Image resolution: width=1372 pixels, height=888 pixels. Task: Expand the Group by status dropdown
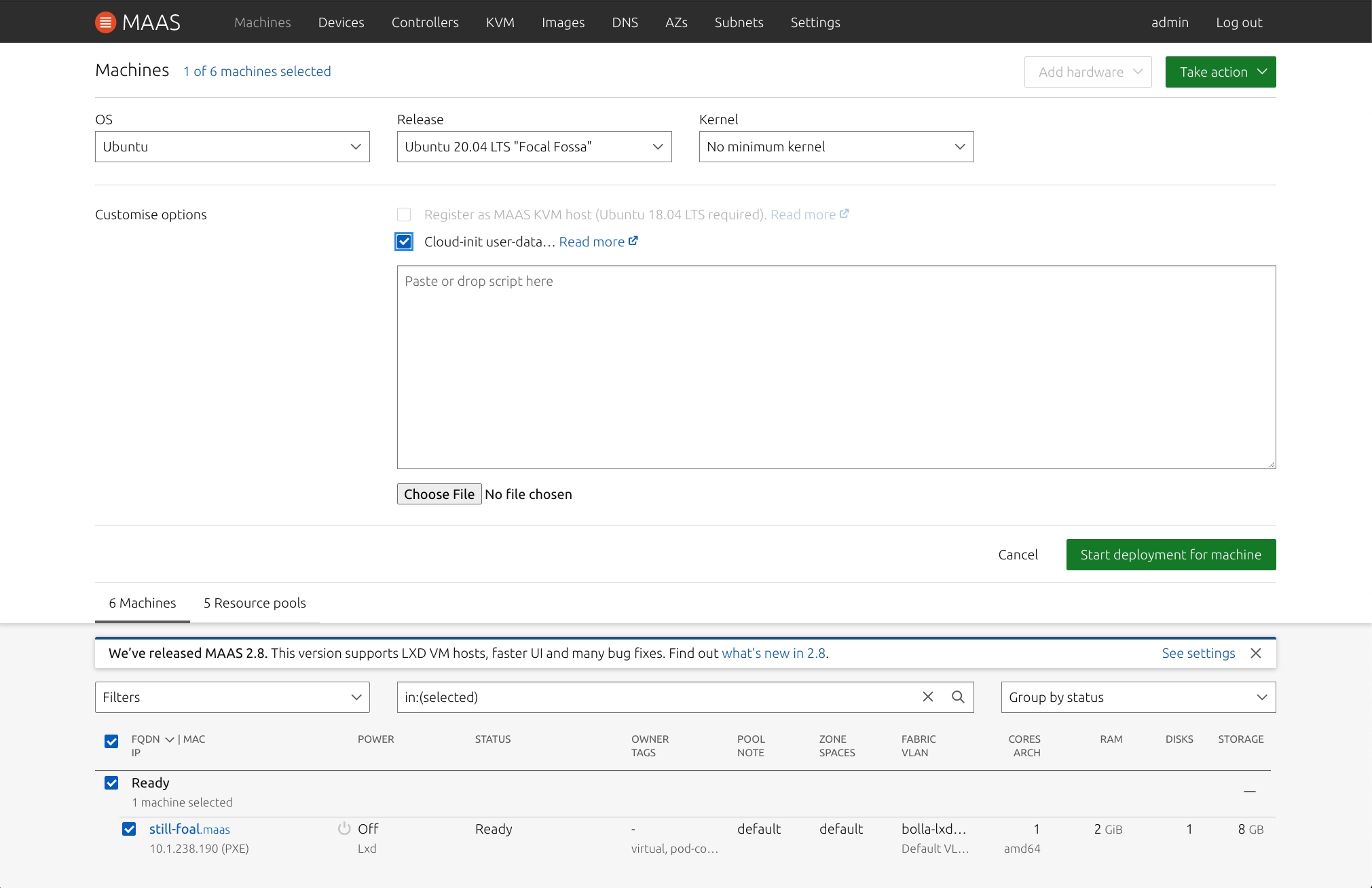1138,697
